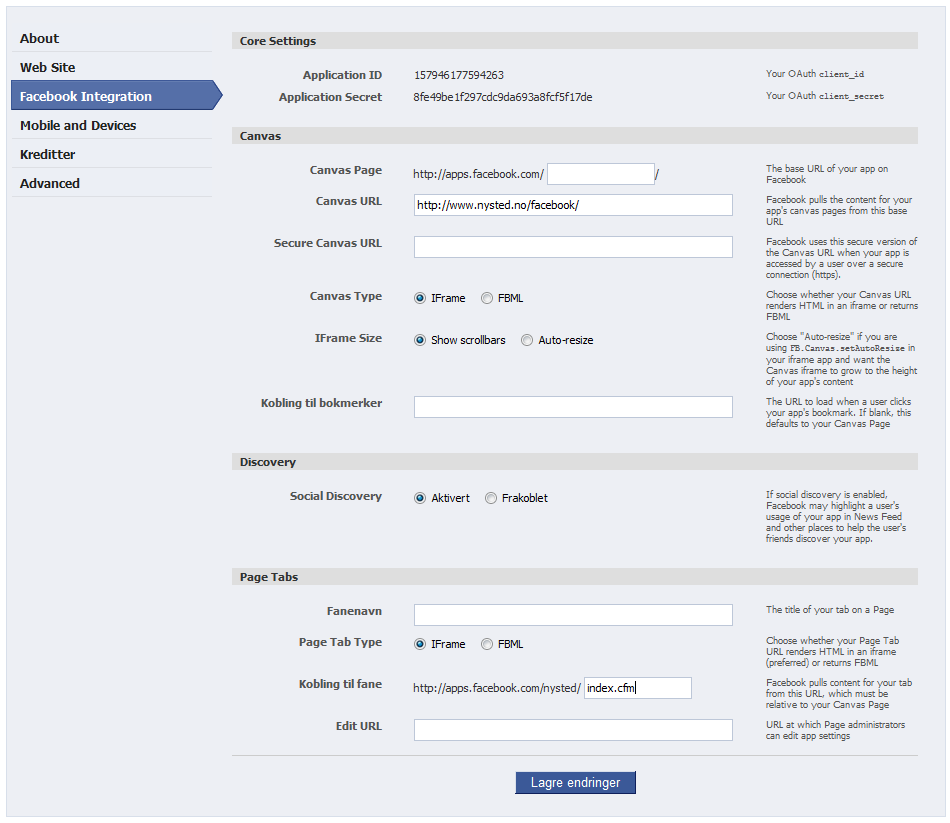Set Social Discovery to Aktivert
The height and width of the screenshot is (823, 950).
click(x=420, y=498)
